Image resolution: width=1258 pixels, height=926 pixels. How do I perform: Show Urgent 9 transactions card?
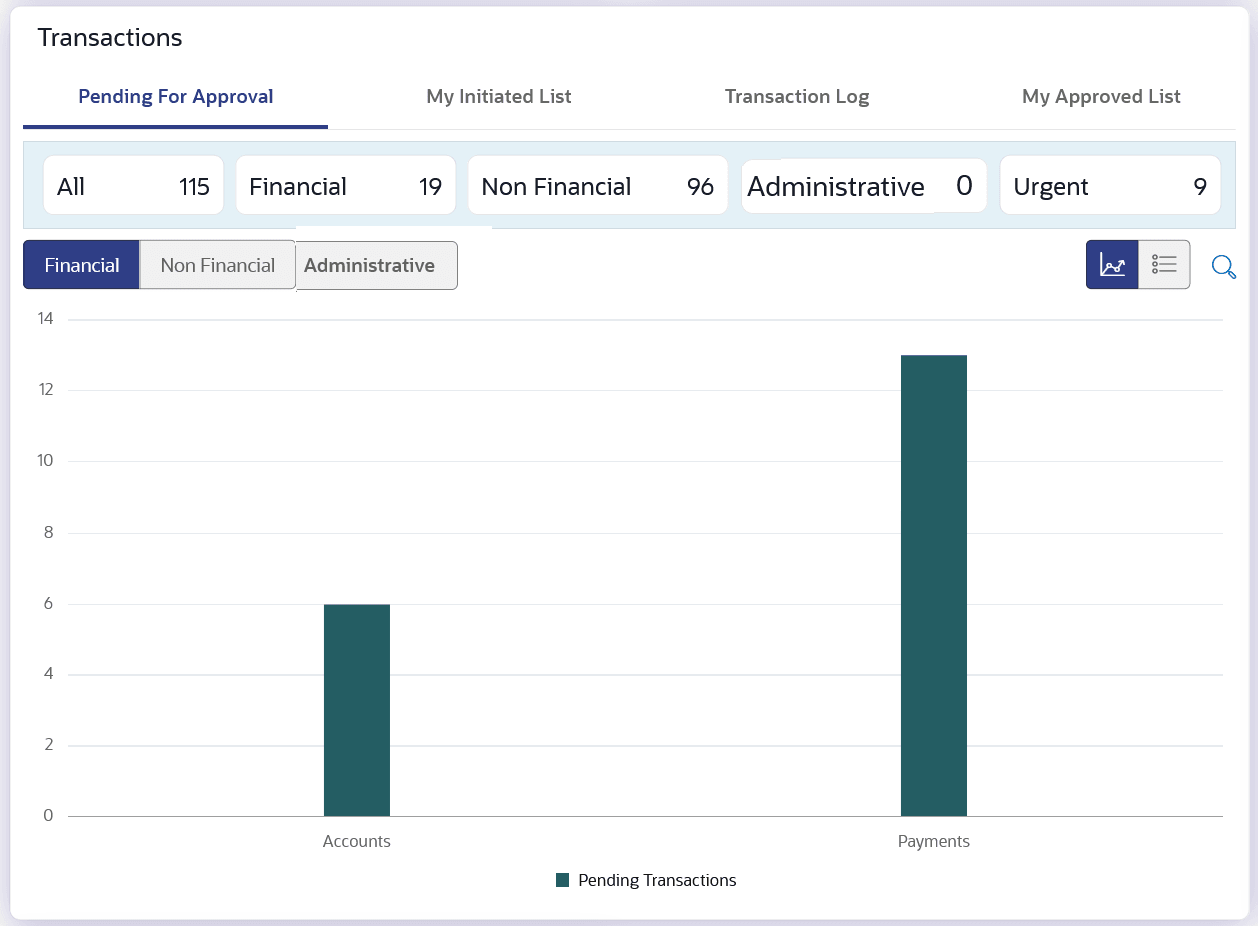coord(1109,186)
